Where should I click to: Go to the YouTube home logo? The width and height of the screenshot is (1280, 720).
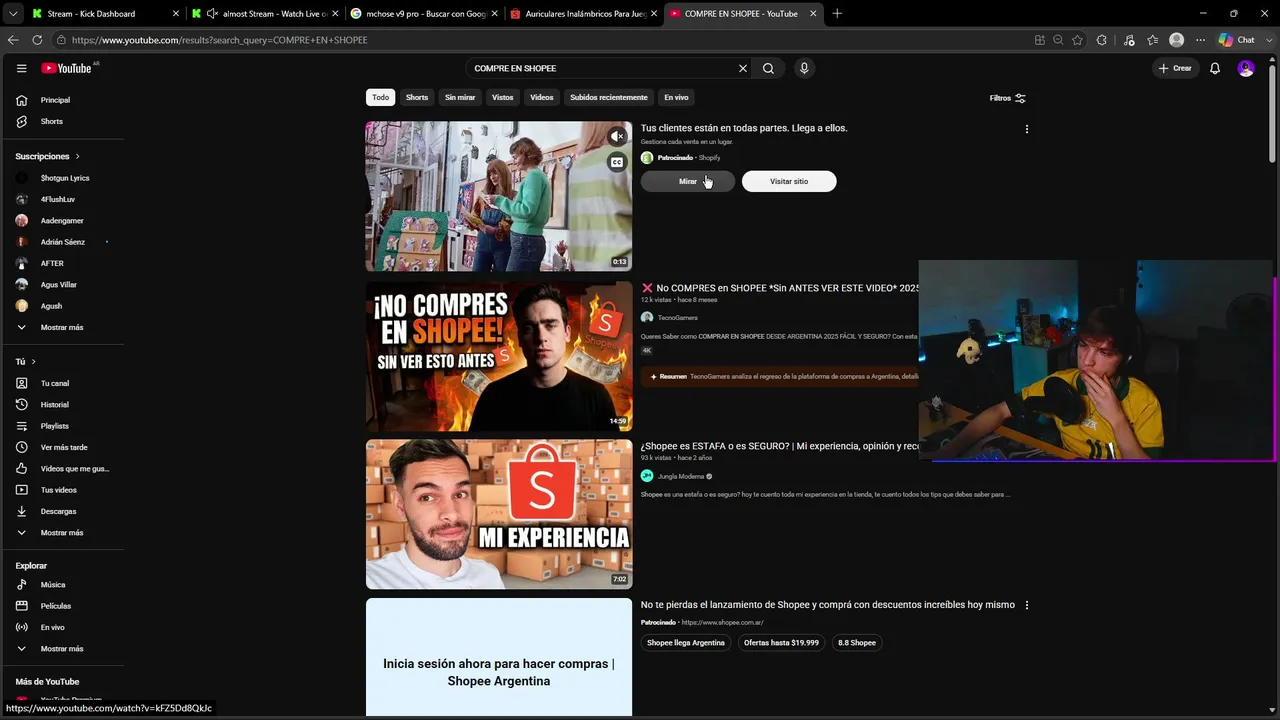coord(67,68)
